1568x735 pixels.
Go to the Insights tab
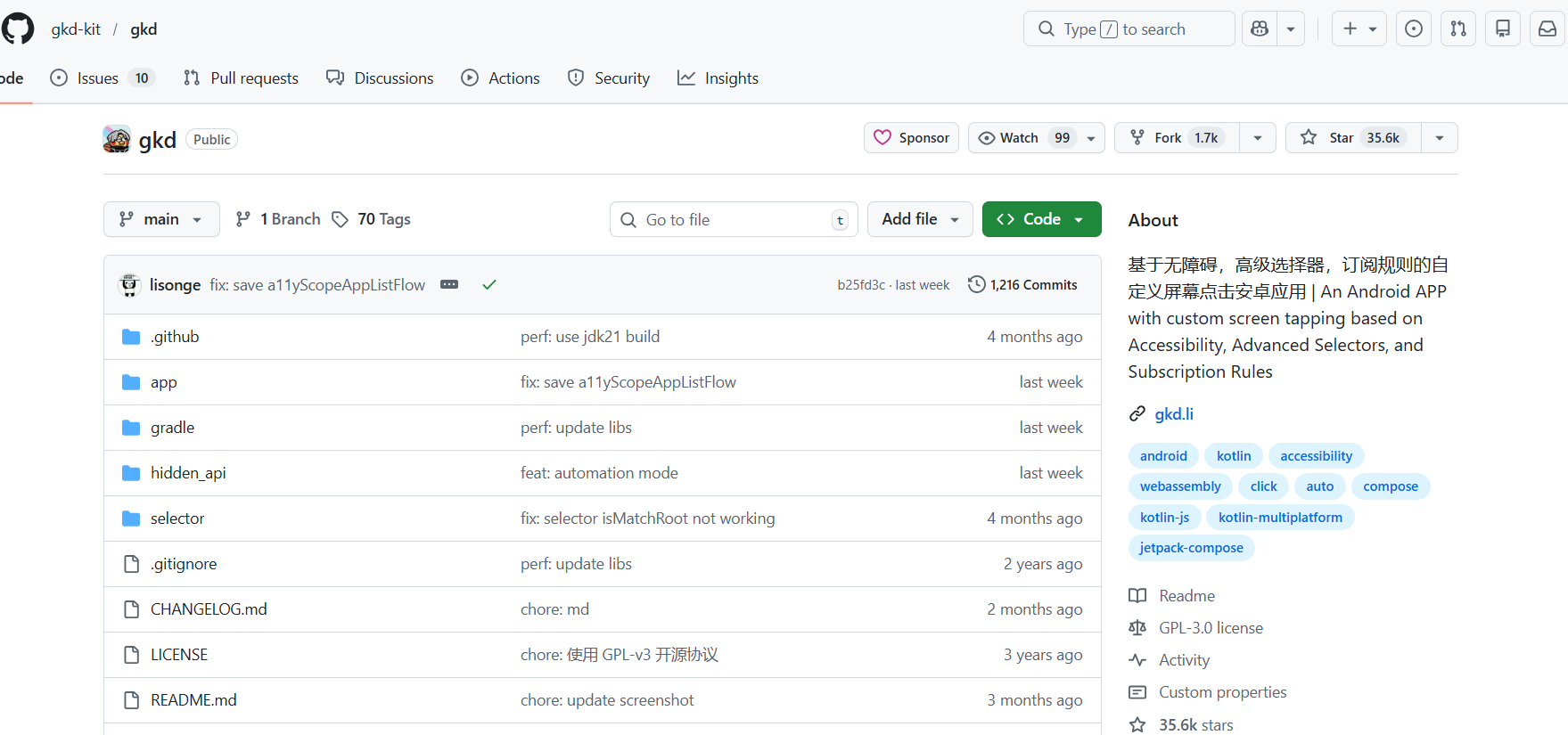pos(718,78)
